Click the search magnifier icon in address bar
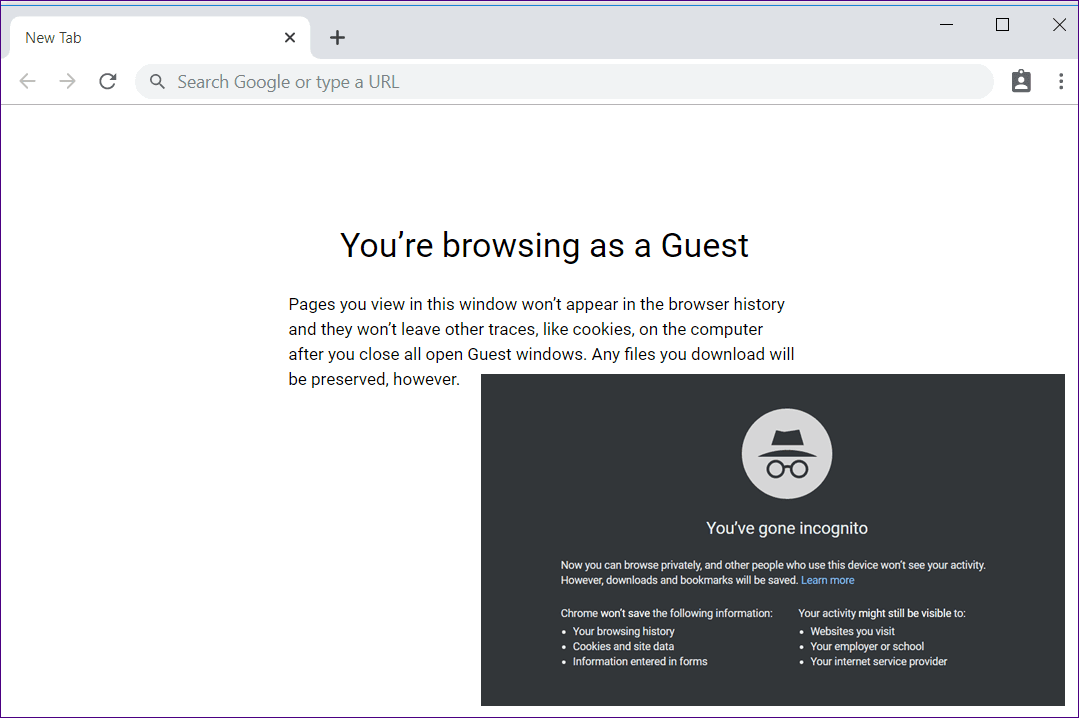 [158, 82]
